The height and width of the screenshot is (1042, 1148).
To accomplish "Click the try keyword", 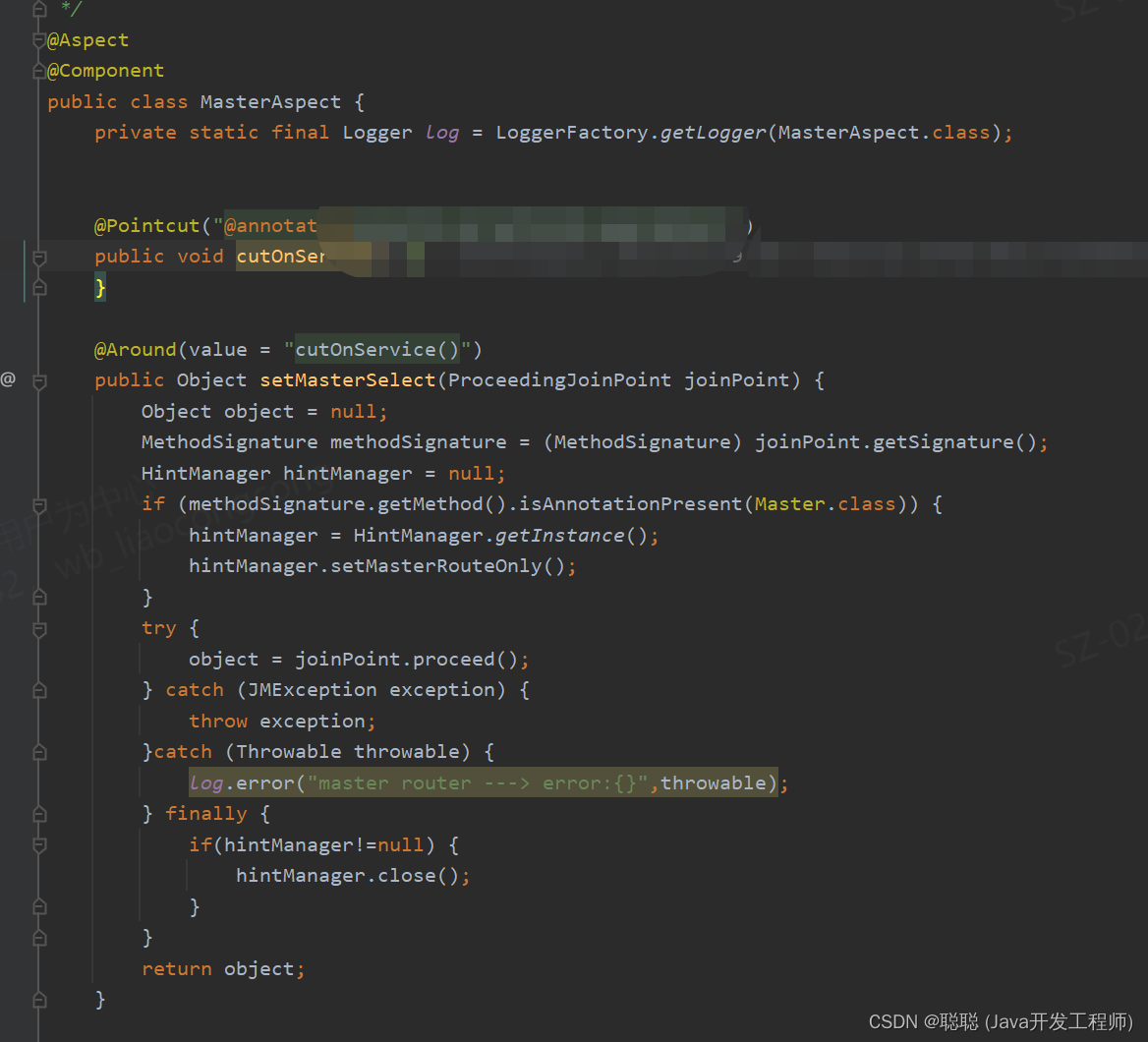I will [159, 628].
